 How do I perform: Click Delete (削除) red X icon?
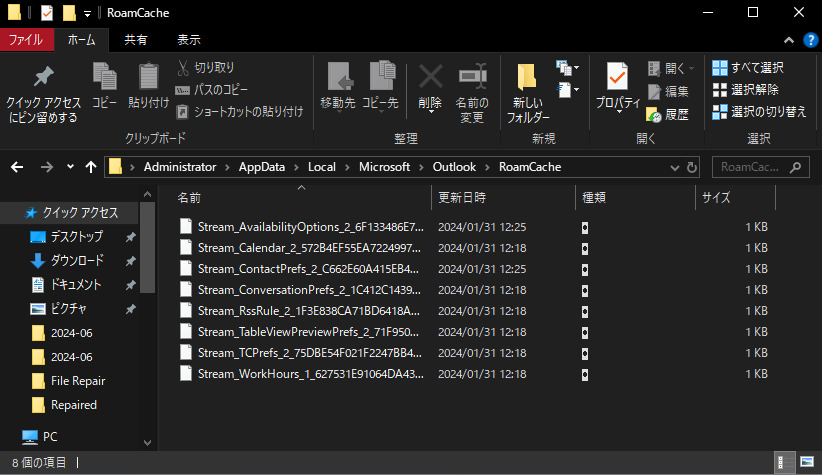coord(430,87)
